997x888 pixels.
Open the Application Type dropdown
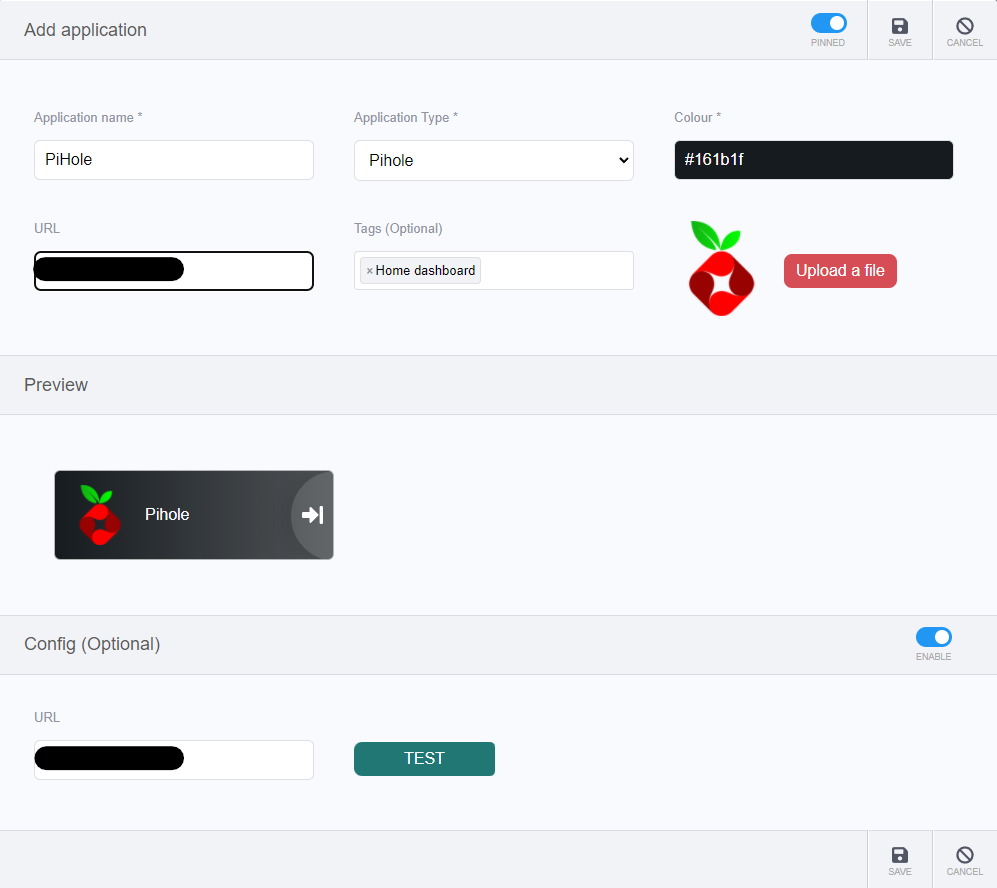[x=493, y=160]
